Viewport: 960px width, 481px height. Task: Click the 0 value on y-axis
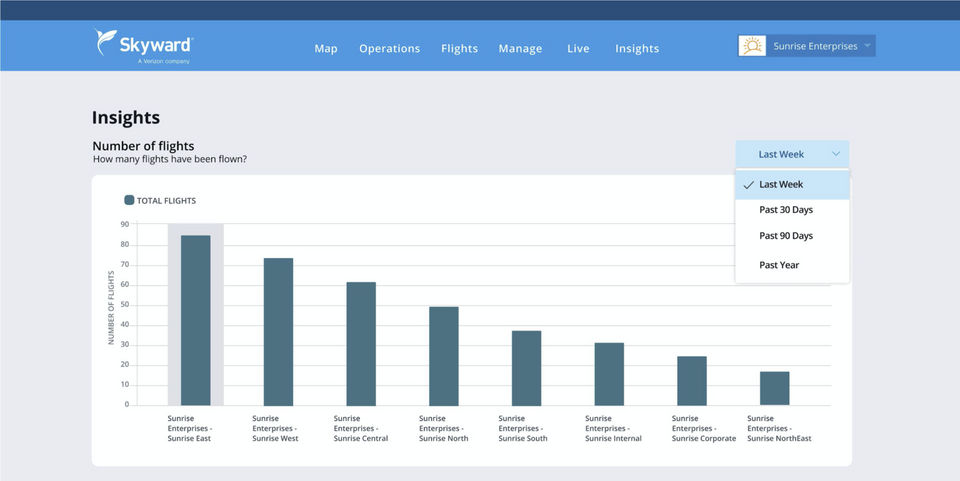tap(127, 405)
